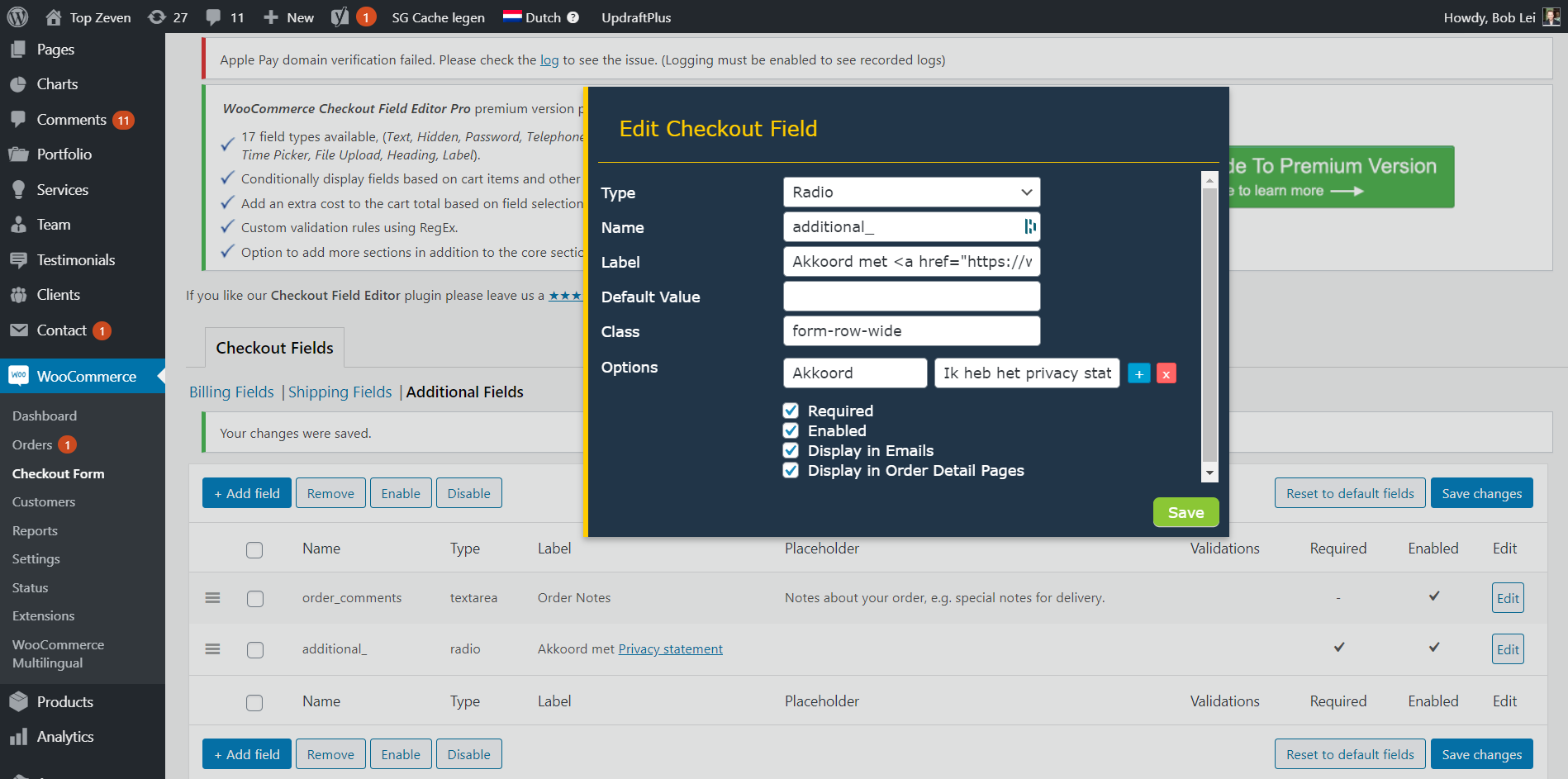
Task: Click the WooCommerce logo icon
Action: [18, 376]
